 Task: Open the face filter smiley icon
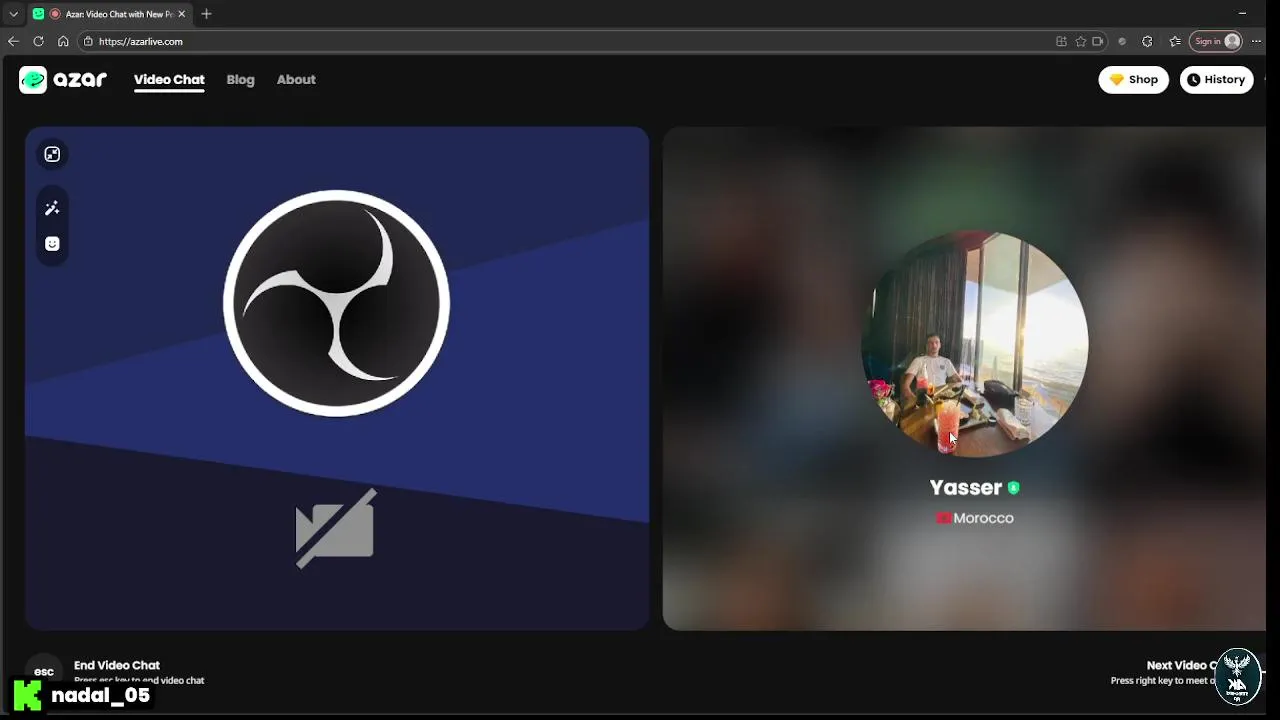click(x=52, y=244)
